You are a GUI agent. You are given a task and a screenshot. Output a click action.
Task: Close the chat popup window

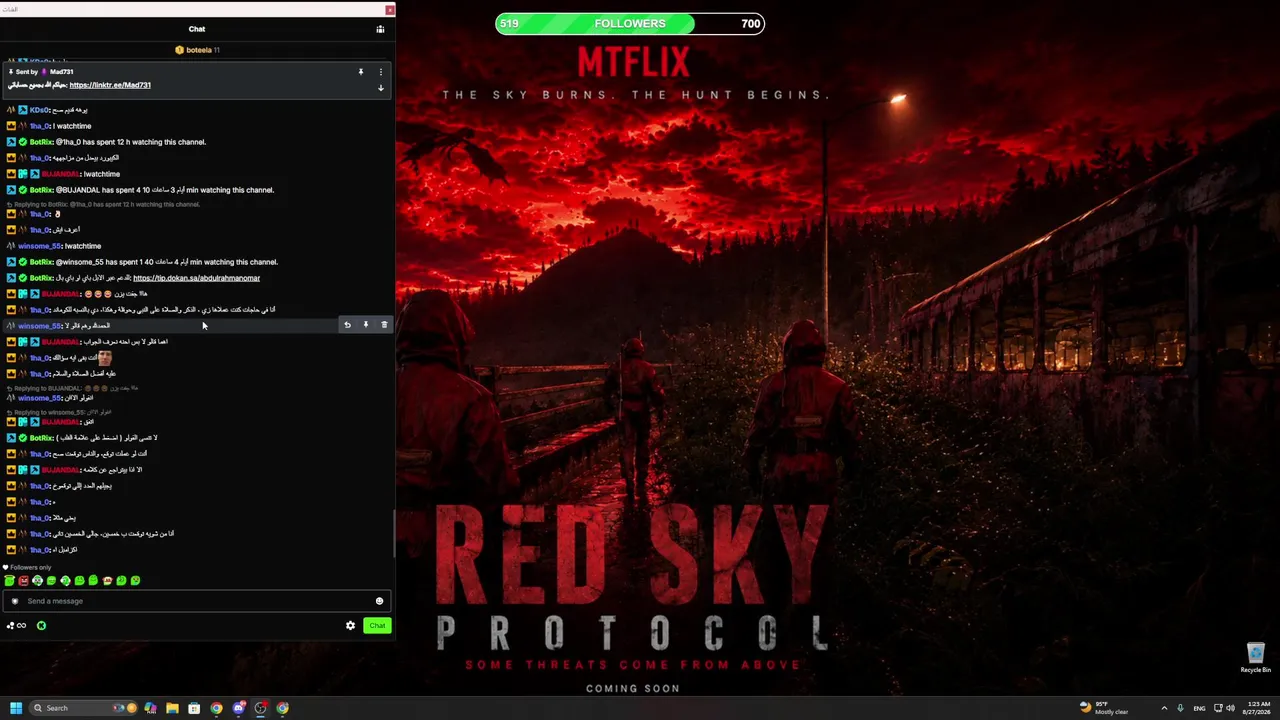pyautogui.click(x=389, y=10)
